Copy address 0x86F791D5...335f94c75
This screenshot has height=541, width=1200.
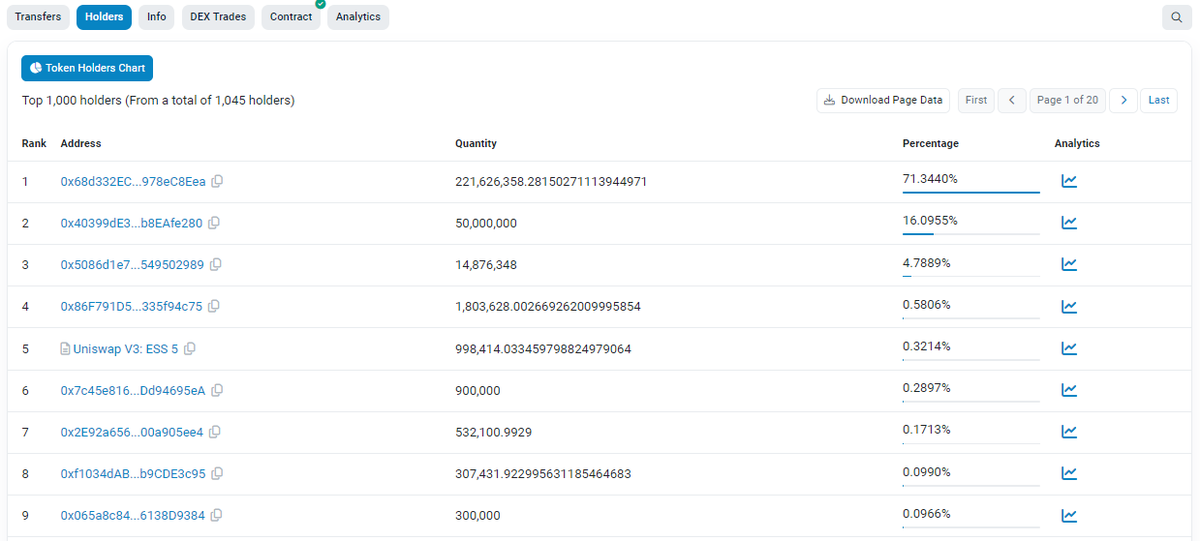214,306
